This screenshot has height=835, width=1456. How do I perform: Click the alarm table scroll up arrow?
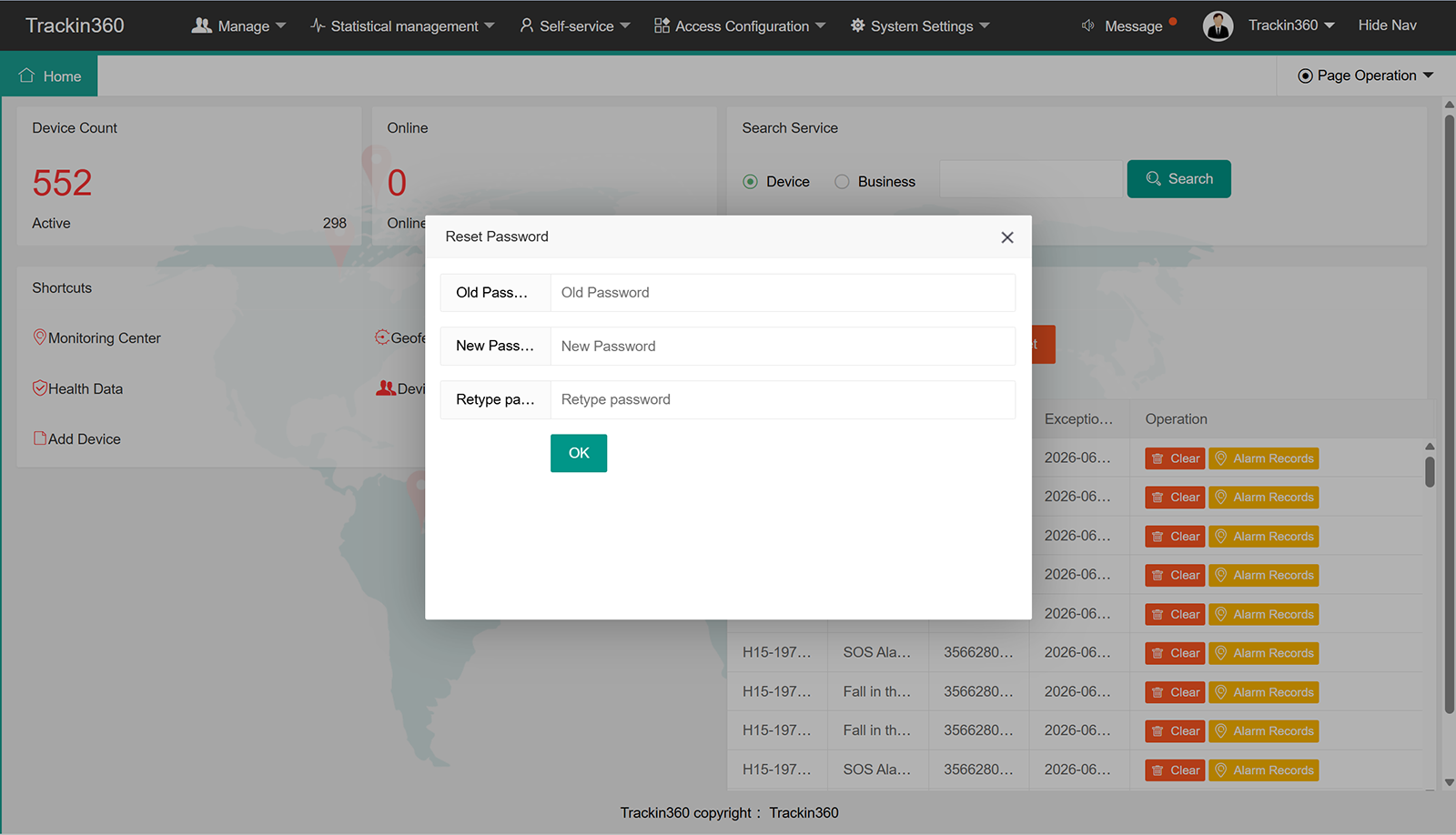coord(1430,446)
